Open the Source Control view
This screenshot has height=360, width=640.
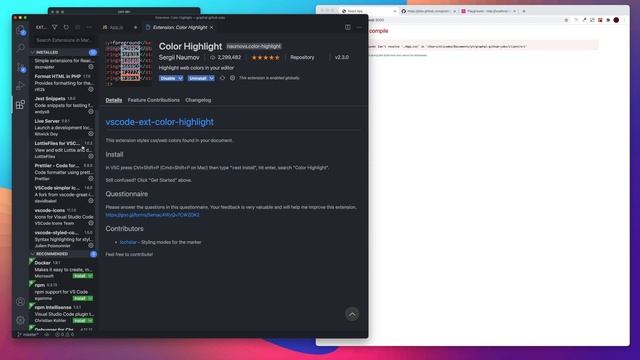tap(20, 67)
